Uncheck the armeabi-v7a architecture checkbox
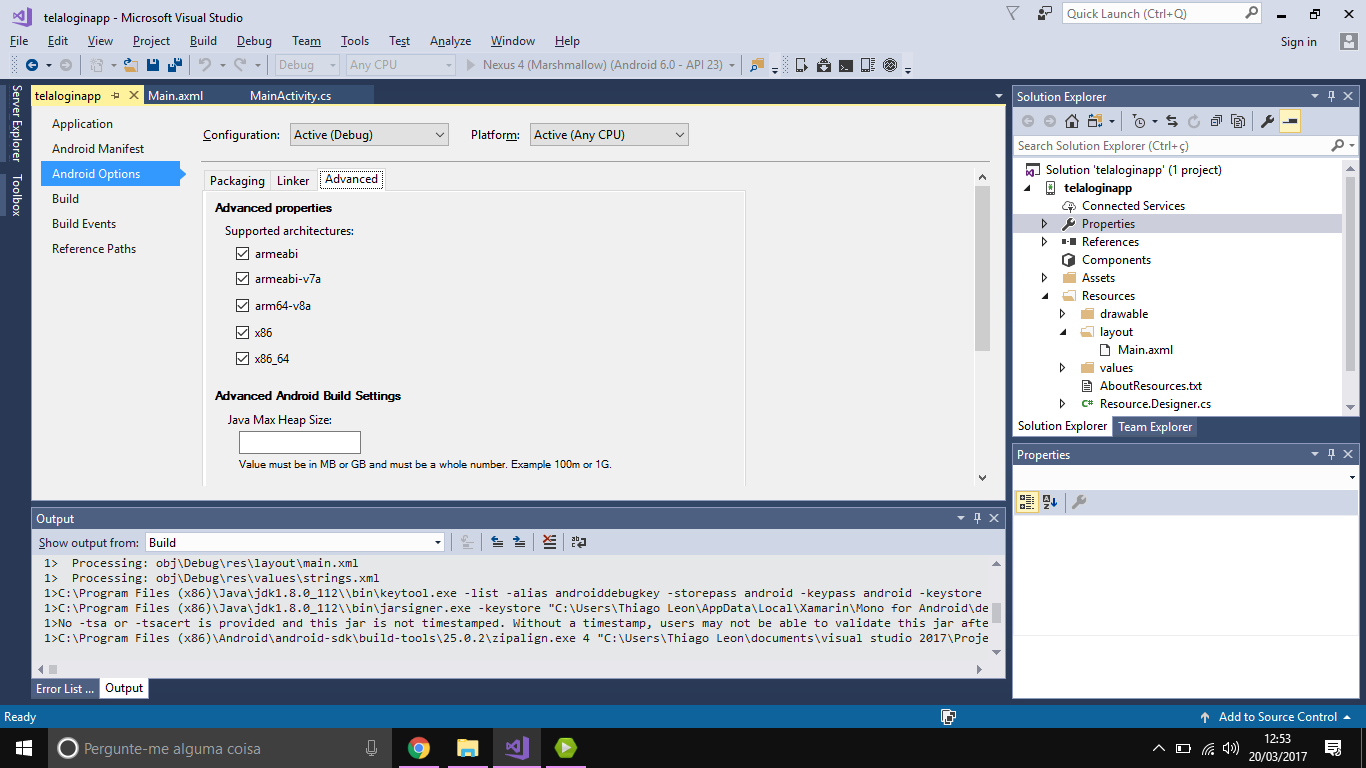The image size is (1366, 768). pos(242,279)
